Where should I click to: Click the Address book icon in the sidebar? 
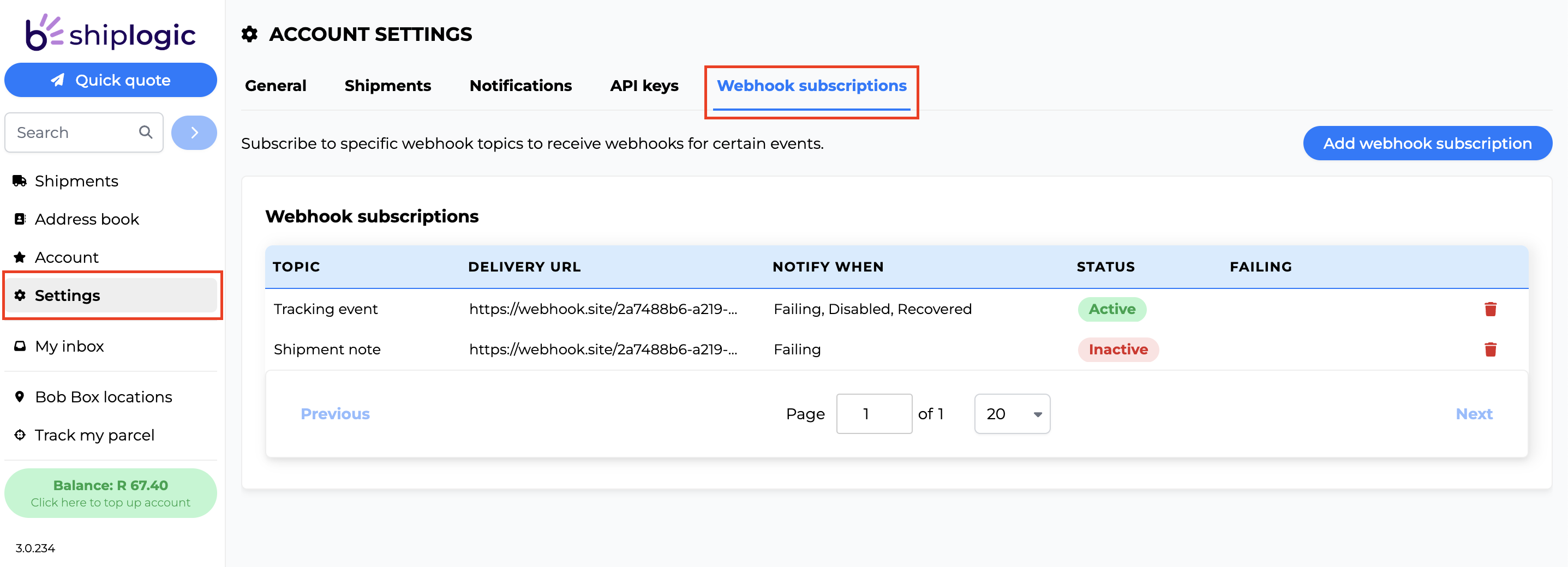pyautogui.click(x=20, y=219)
